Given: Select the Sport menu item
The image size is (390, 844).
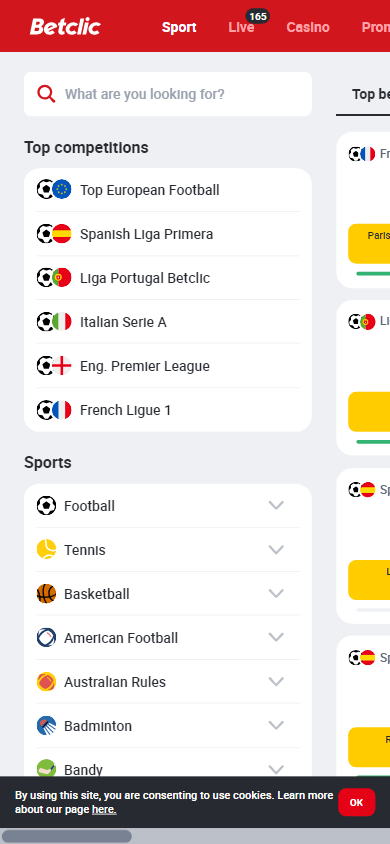Looking at the screenshot, I should point(179,27).
